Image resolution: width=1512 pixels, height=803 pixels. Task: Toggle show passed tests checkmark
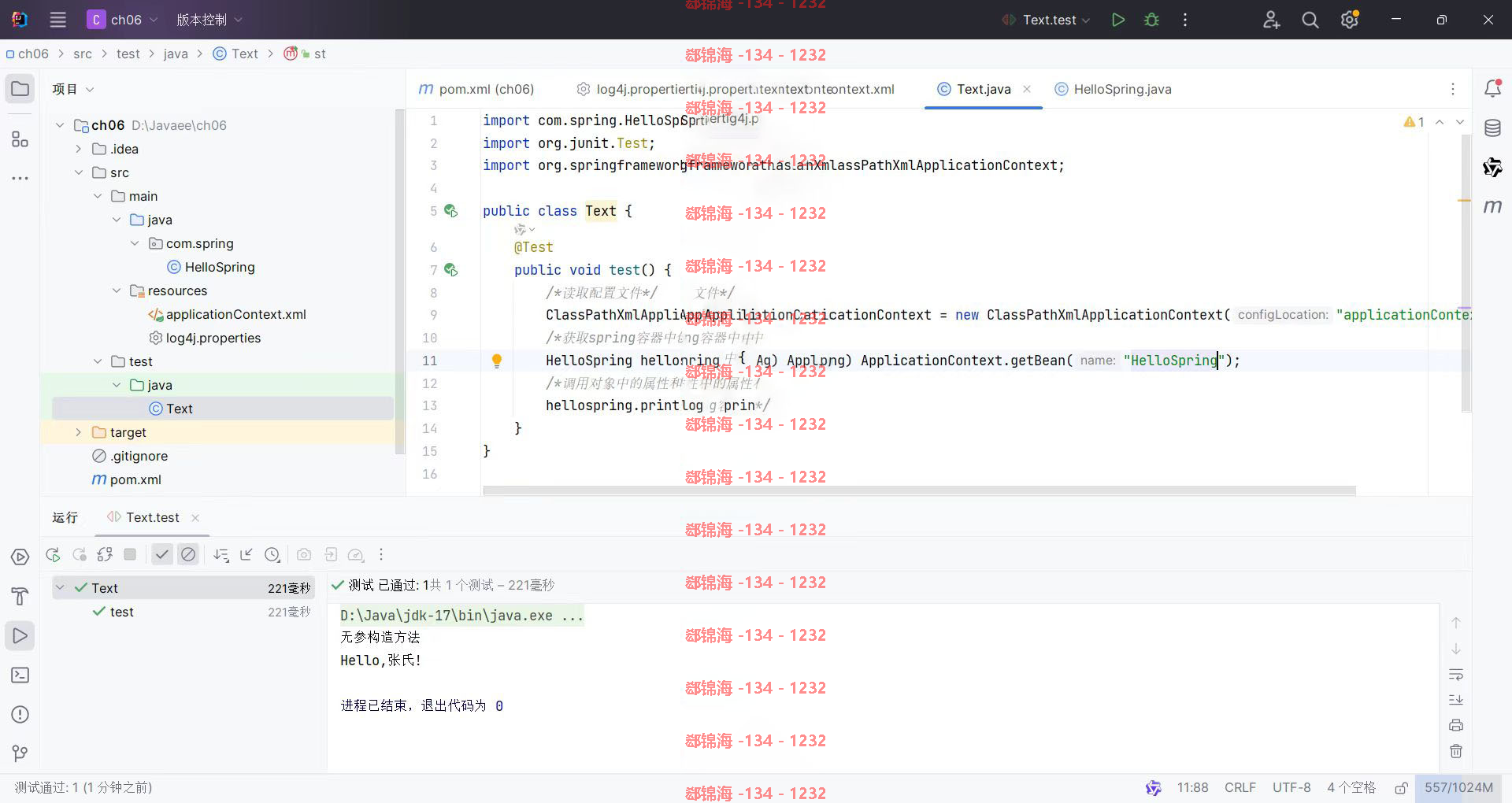point(162,555)
